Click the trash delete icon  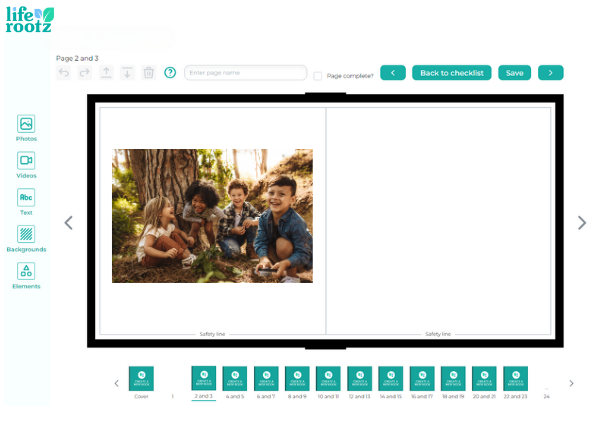point(148,72)
